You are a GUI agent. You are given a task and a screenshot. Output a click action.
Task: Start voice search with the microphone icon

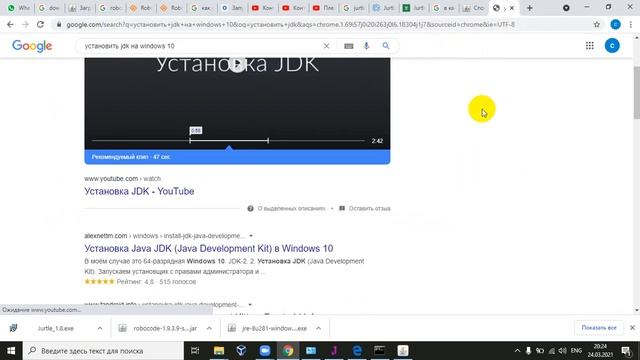tap(366, 46)
